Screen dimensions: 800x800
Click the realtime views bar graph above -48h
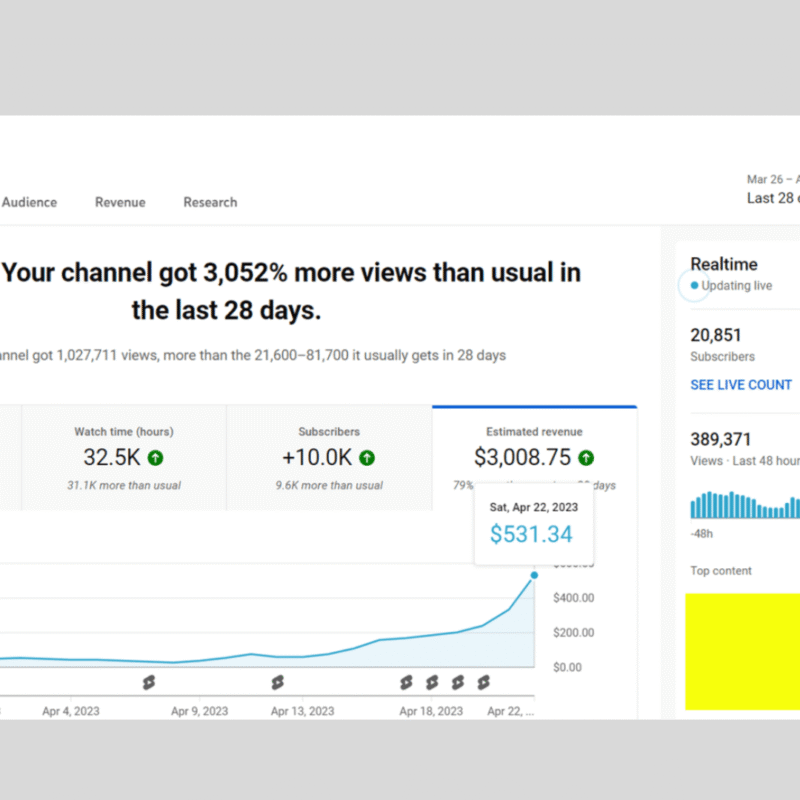click(744, 507)
